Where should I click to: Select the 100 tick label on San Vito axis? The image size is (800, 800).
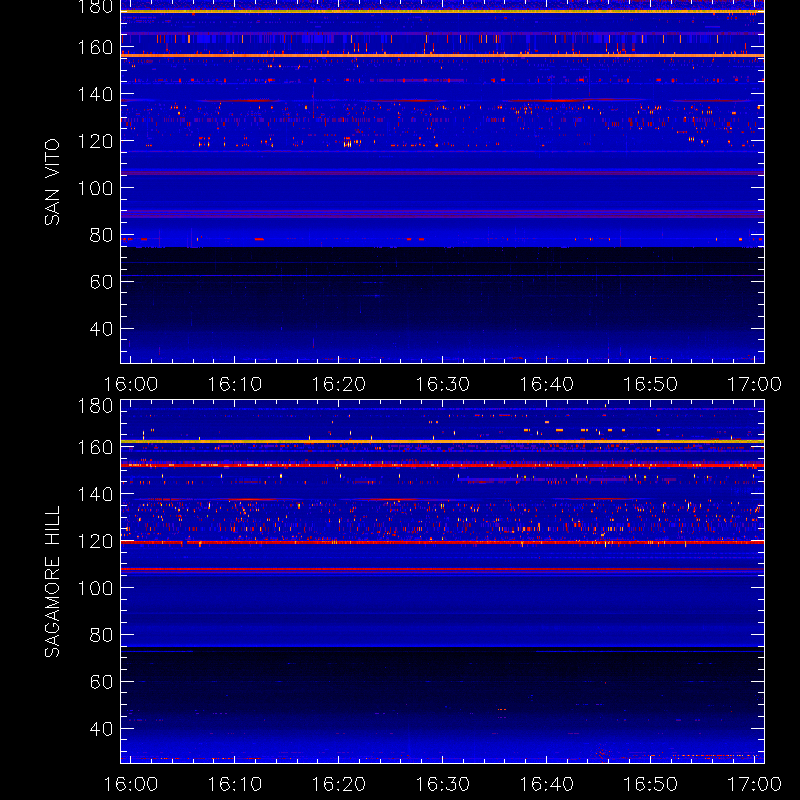coord(95,188)
